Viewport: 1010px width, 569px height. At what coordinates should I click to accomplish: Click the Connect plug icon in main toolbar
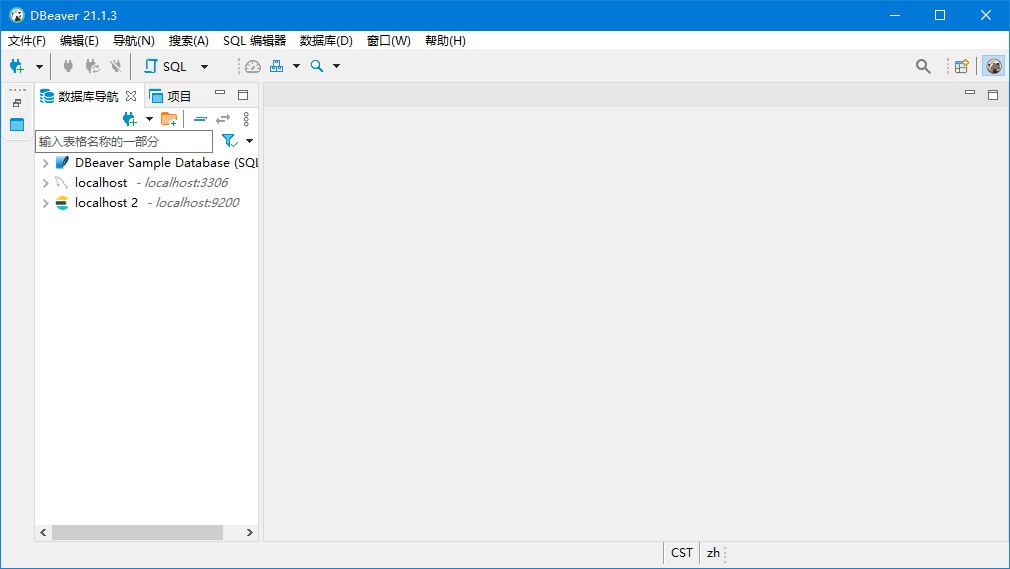pos(68,66)
